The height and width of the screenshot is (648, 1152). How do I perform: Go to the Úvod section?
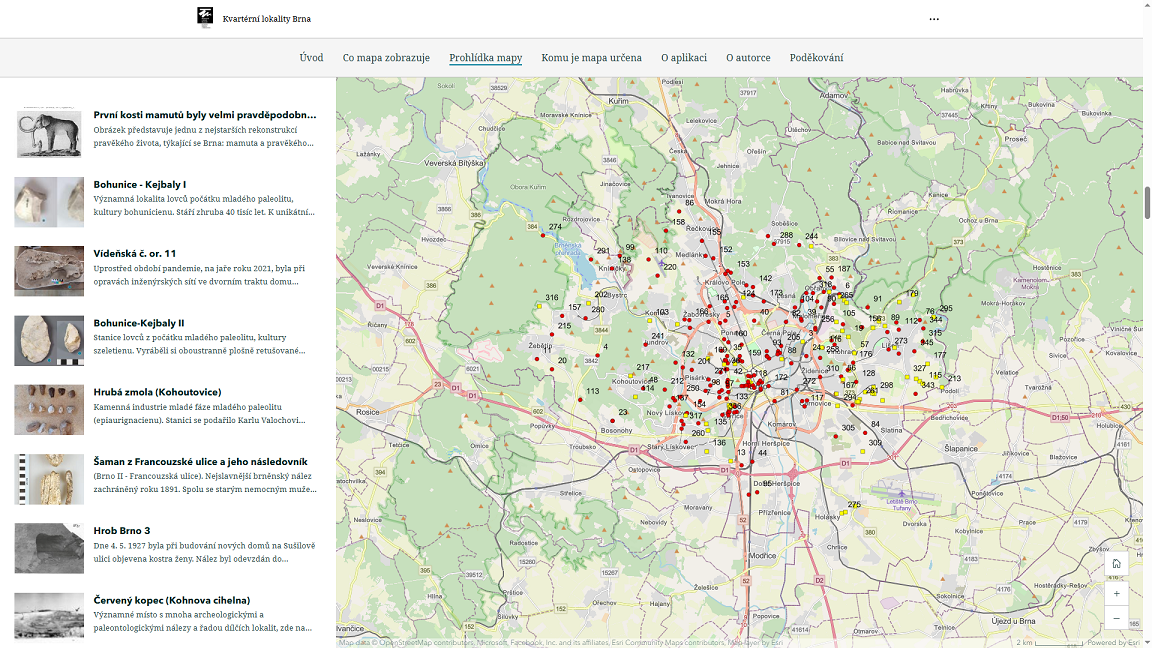point(311,58)
